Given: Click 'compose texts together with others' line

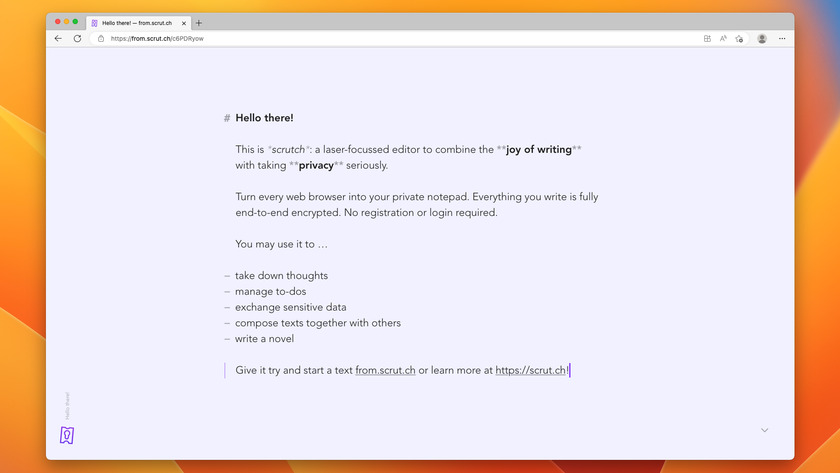Looking at the screenshot, I should [x=318, y=323].
